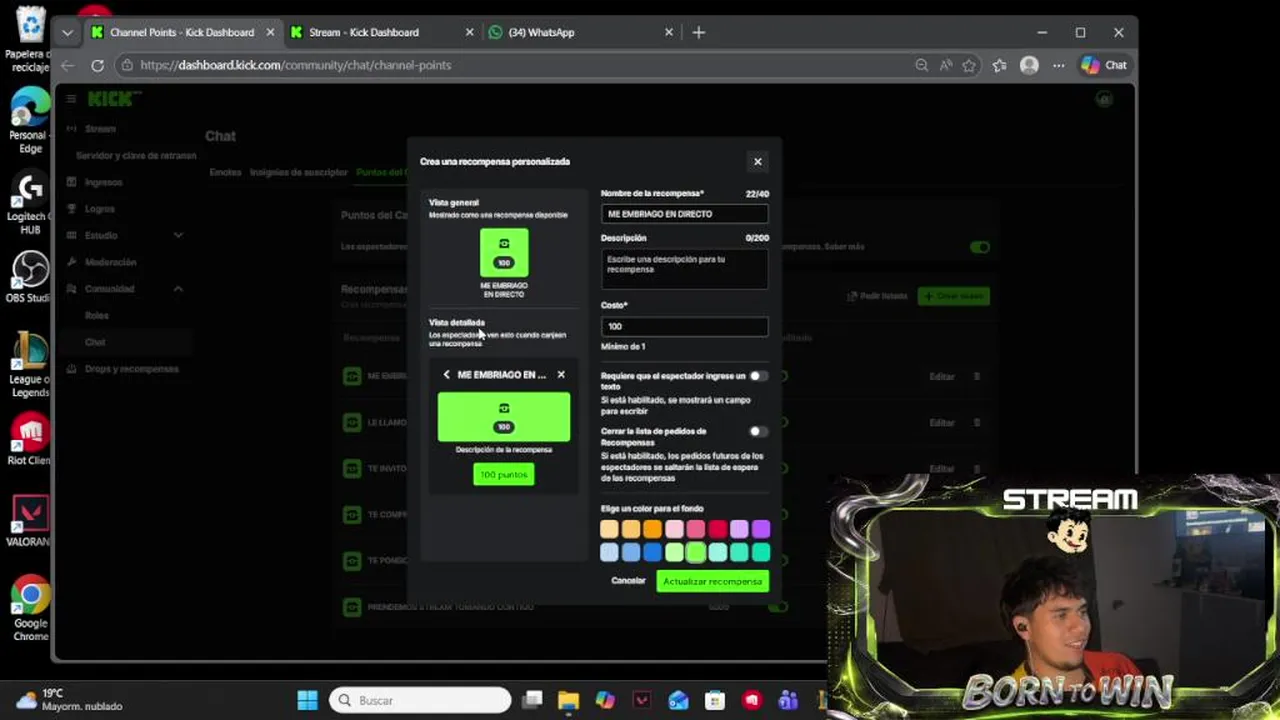Open the League of Legends desktop icon
Screen dimensions: 1280x720
pyautogui.click(x=30, y=364)
